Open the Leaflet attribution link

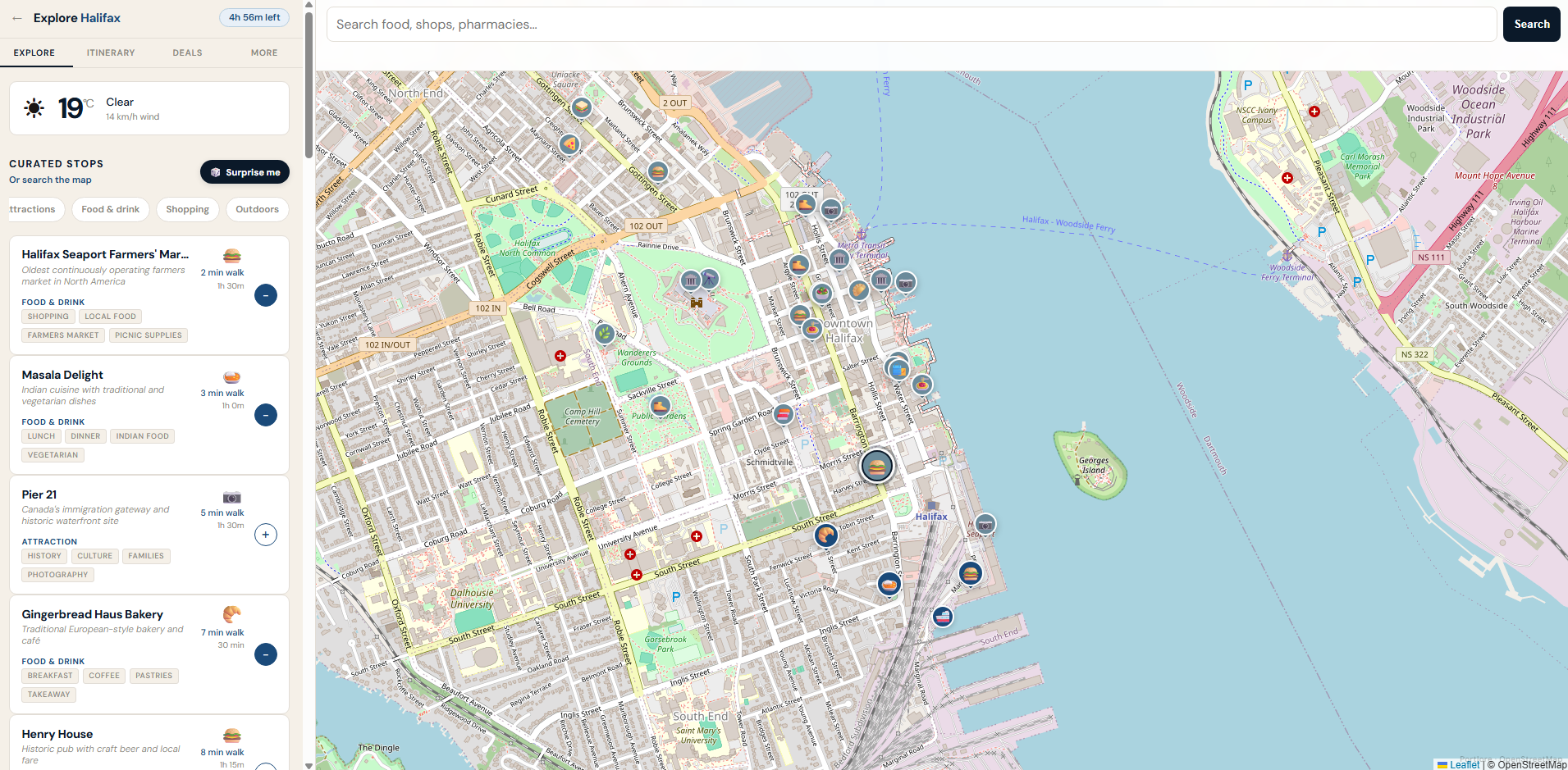(1458, 764)
